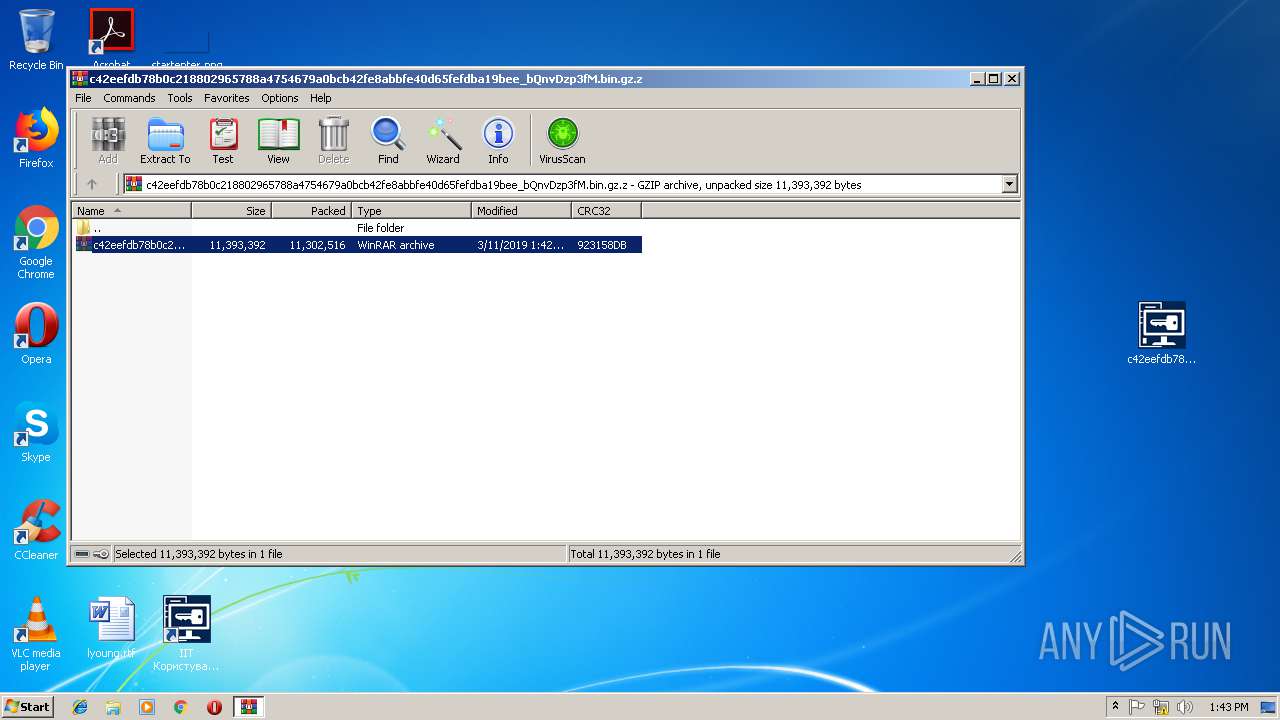
Task: Select the Google Chrome desktop icon
Action: tap(36, 243)
